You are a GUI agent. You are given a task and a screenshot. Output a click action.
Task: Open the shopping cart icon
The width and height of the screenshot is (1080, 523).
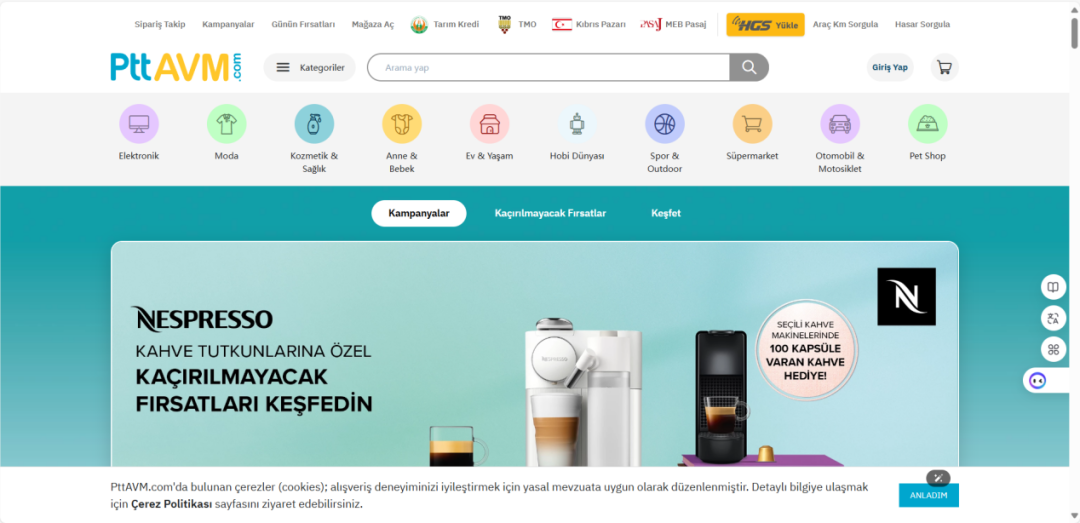[x=944, y=68]
